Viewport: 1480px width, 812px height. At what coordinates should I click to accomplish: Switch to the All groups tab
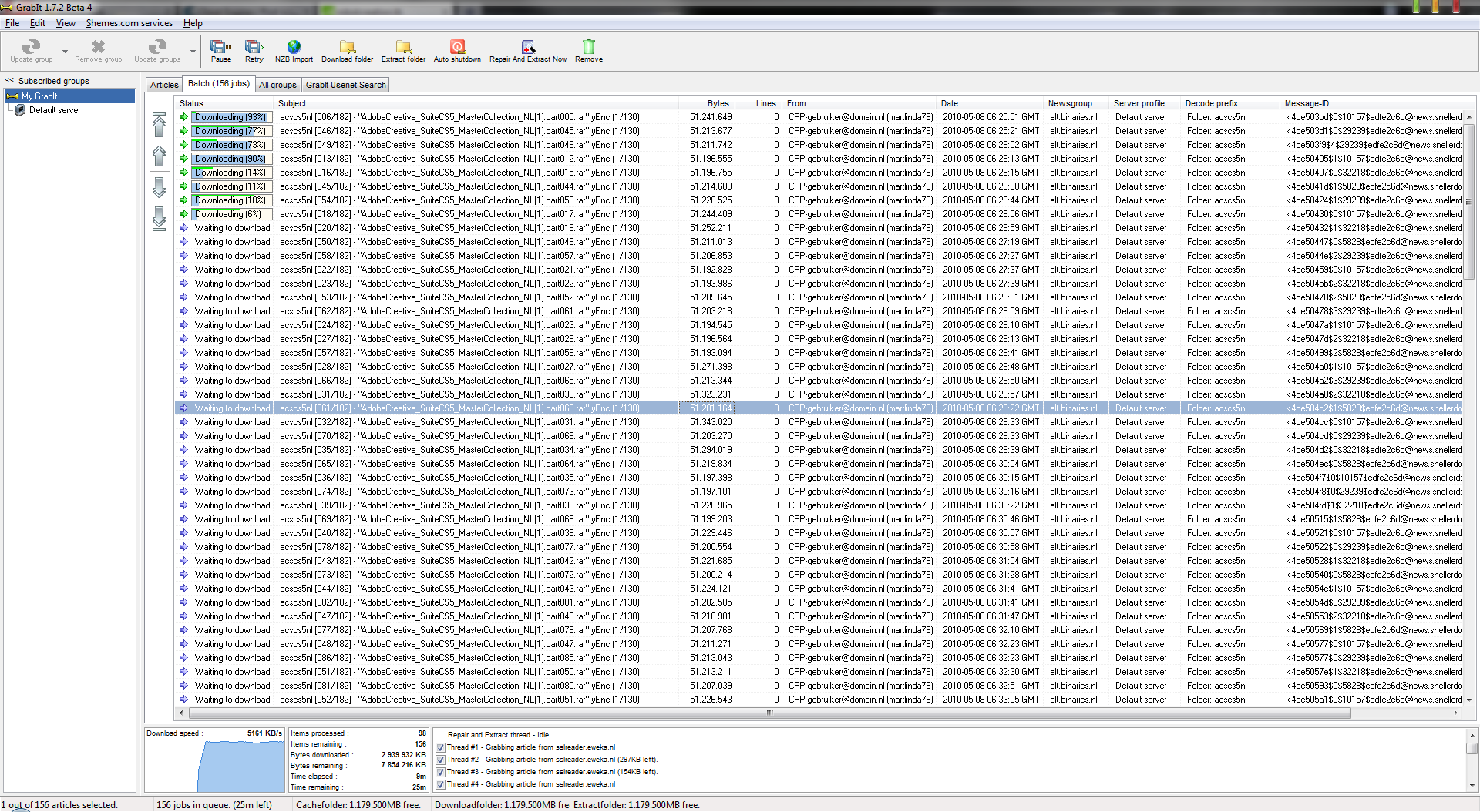[x=277, y=85]
